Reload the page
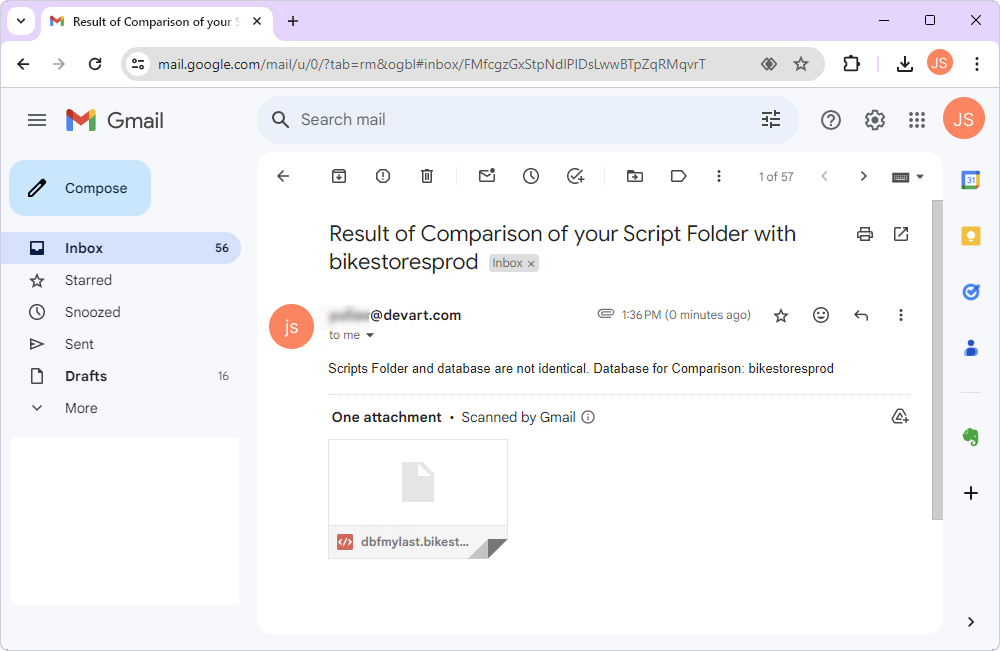1000x651 pixels. (95, 64)
